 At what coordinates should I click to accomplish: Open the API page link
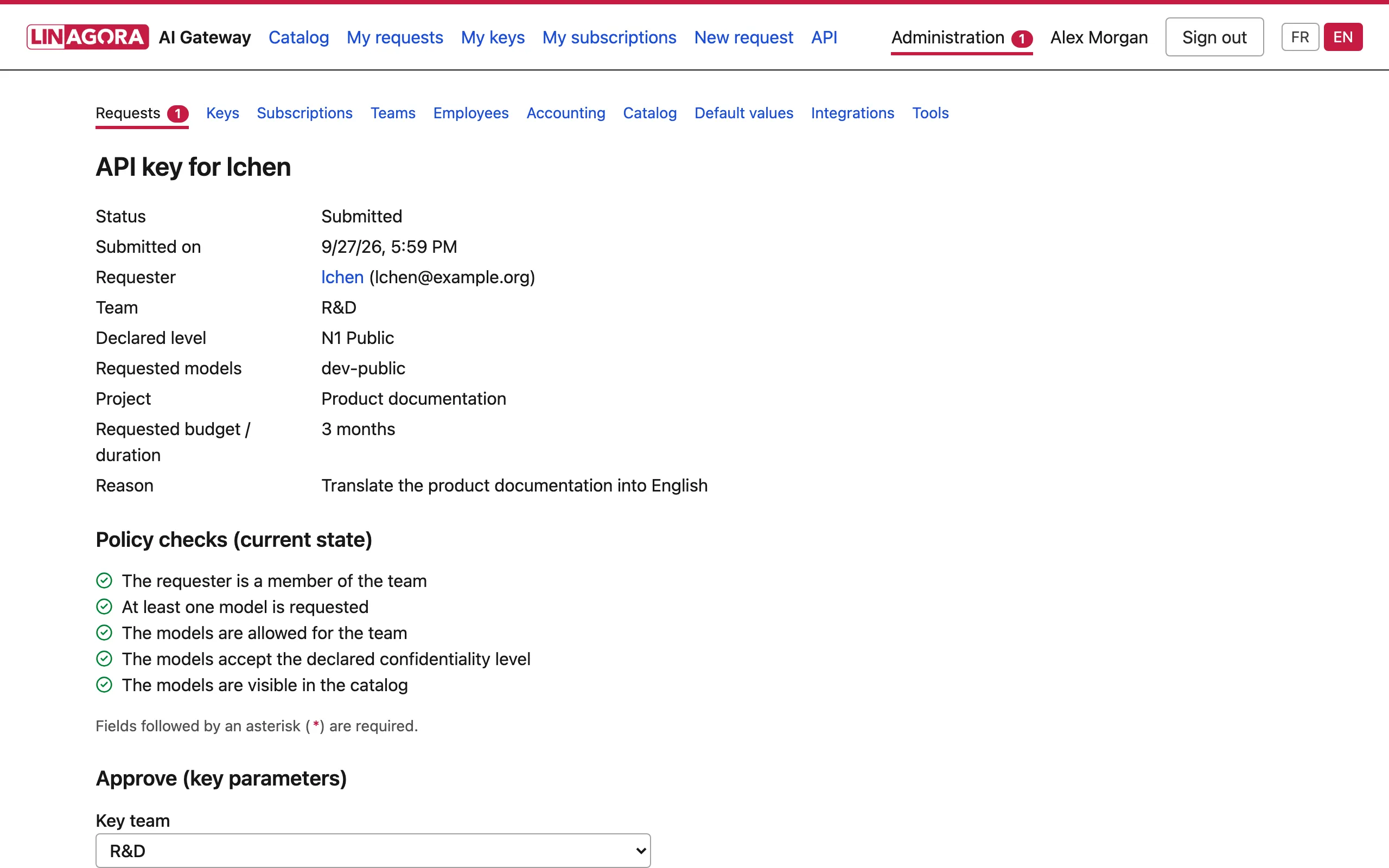824,37
